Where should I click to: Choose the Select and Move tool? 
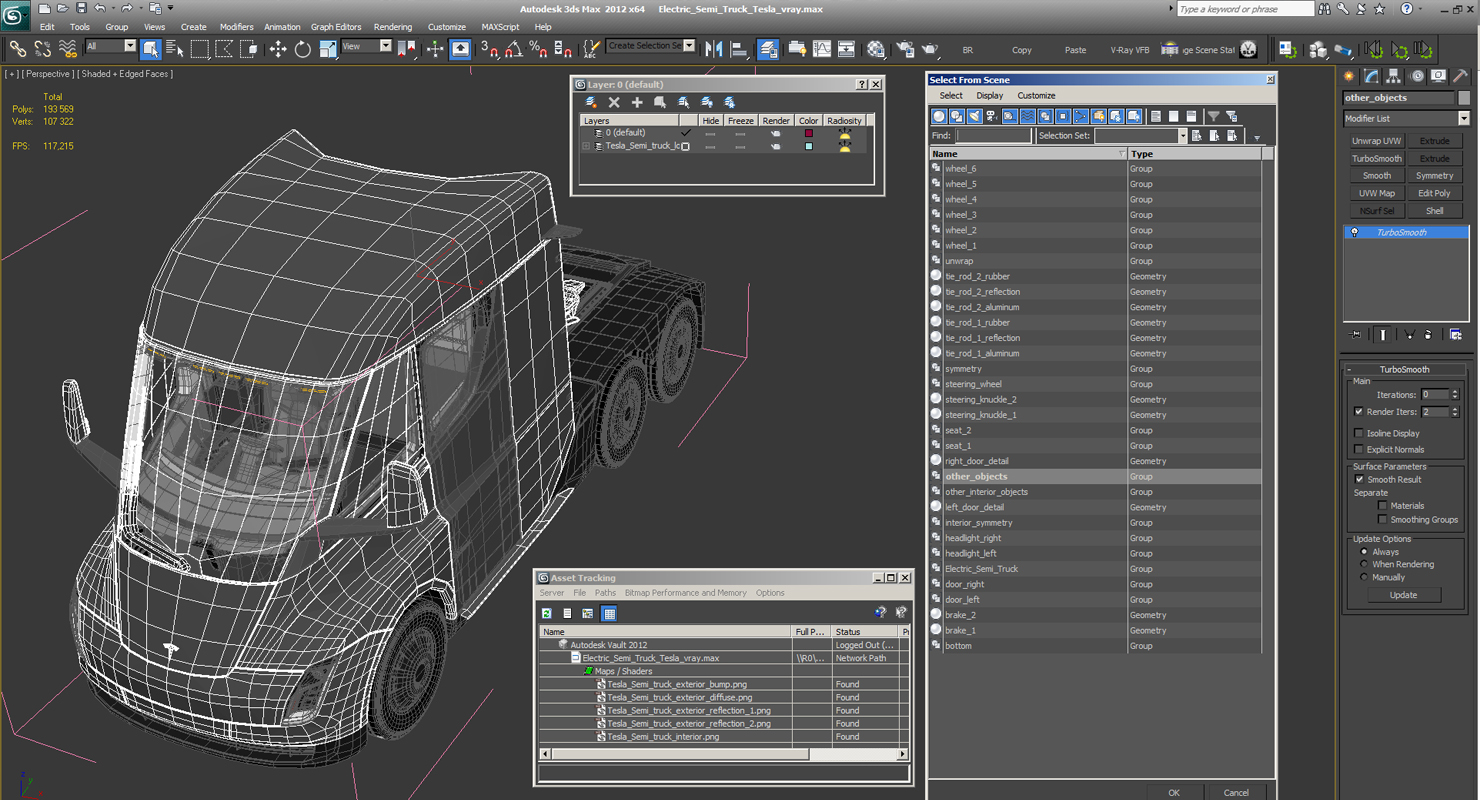coord(277,49)
